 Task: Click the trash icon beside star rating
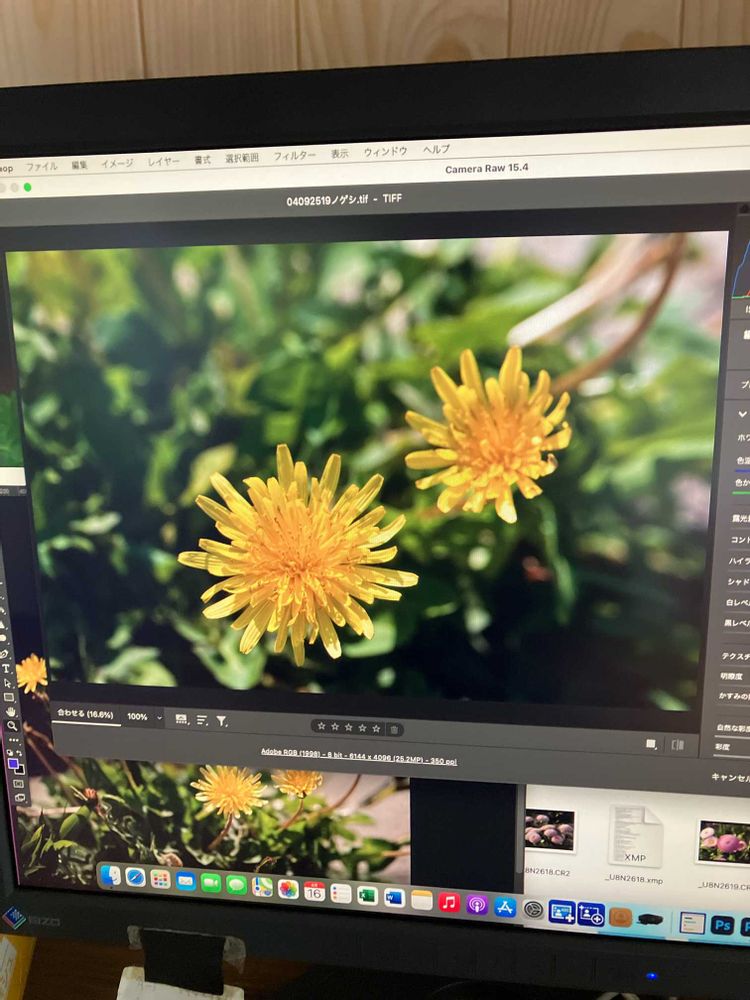tap(394, 730)
